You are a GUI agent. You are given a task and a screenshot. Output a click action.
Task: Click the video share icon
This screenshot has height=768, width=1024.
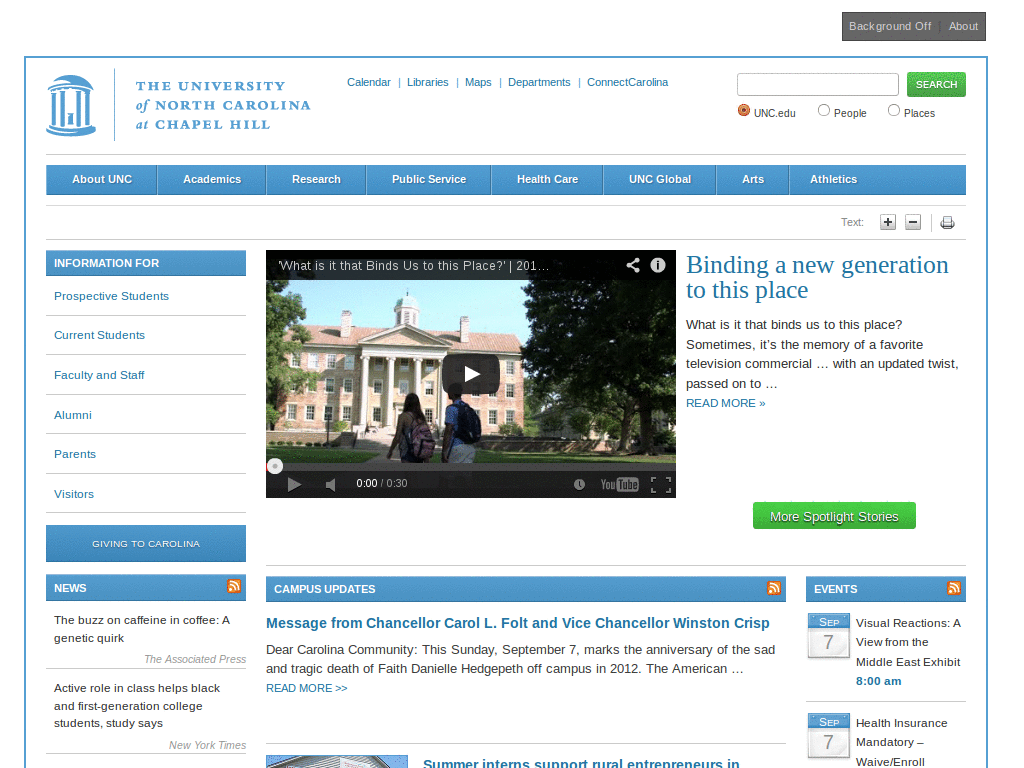coord(633,265)
